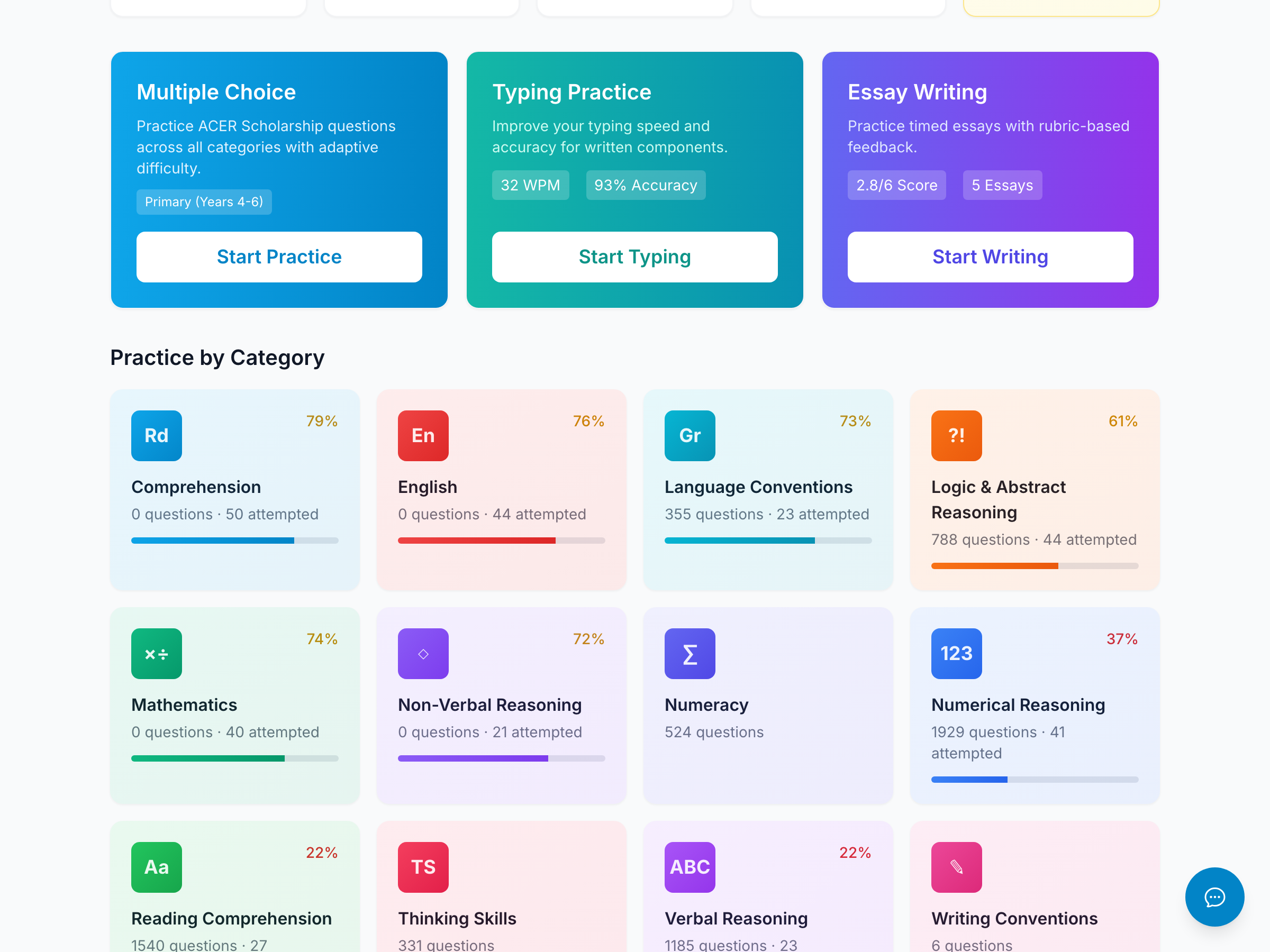
Task: Click the 93% Accuracy badge
Action: pos(646,185)
